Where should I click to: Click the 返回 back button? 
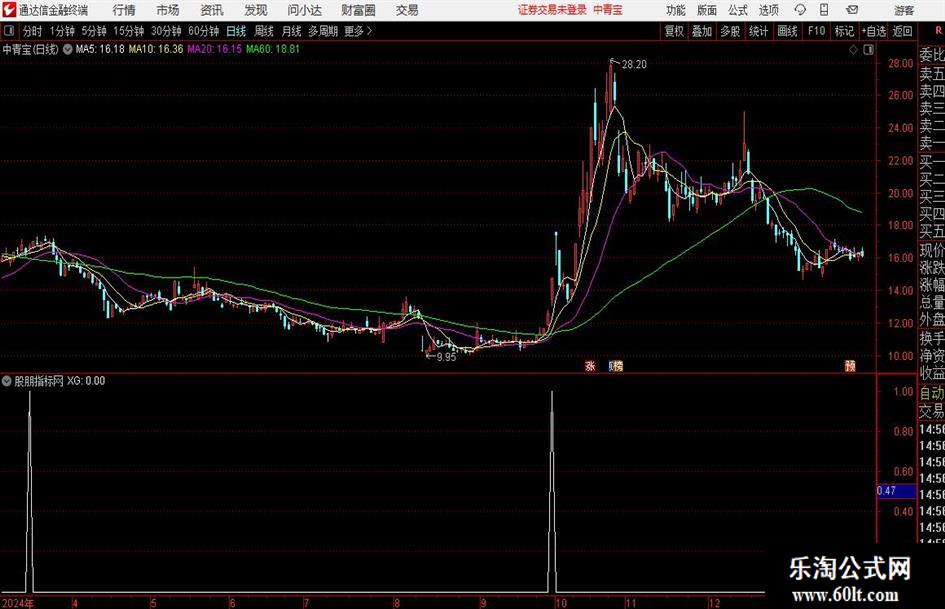click(902, 31)
